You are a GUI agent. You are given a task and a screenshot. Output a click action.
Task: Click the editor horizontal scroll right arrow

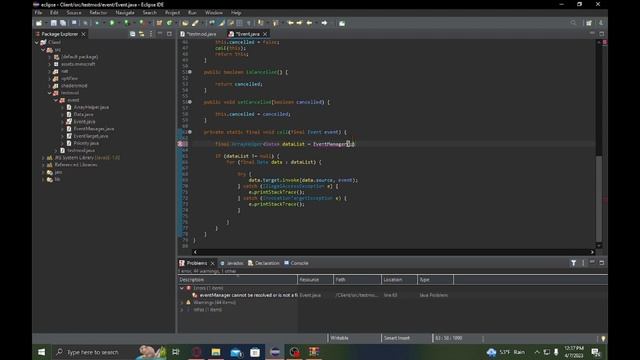[592, 252]
